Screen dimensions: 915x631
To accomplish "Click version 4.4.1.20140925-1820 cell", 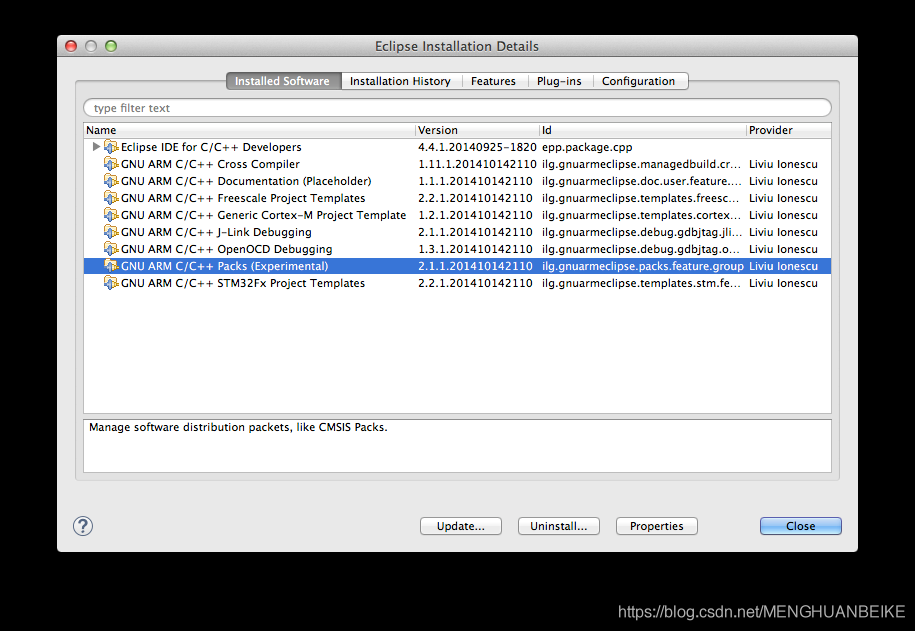I will (477, 147).
